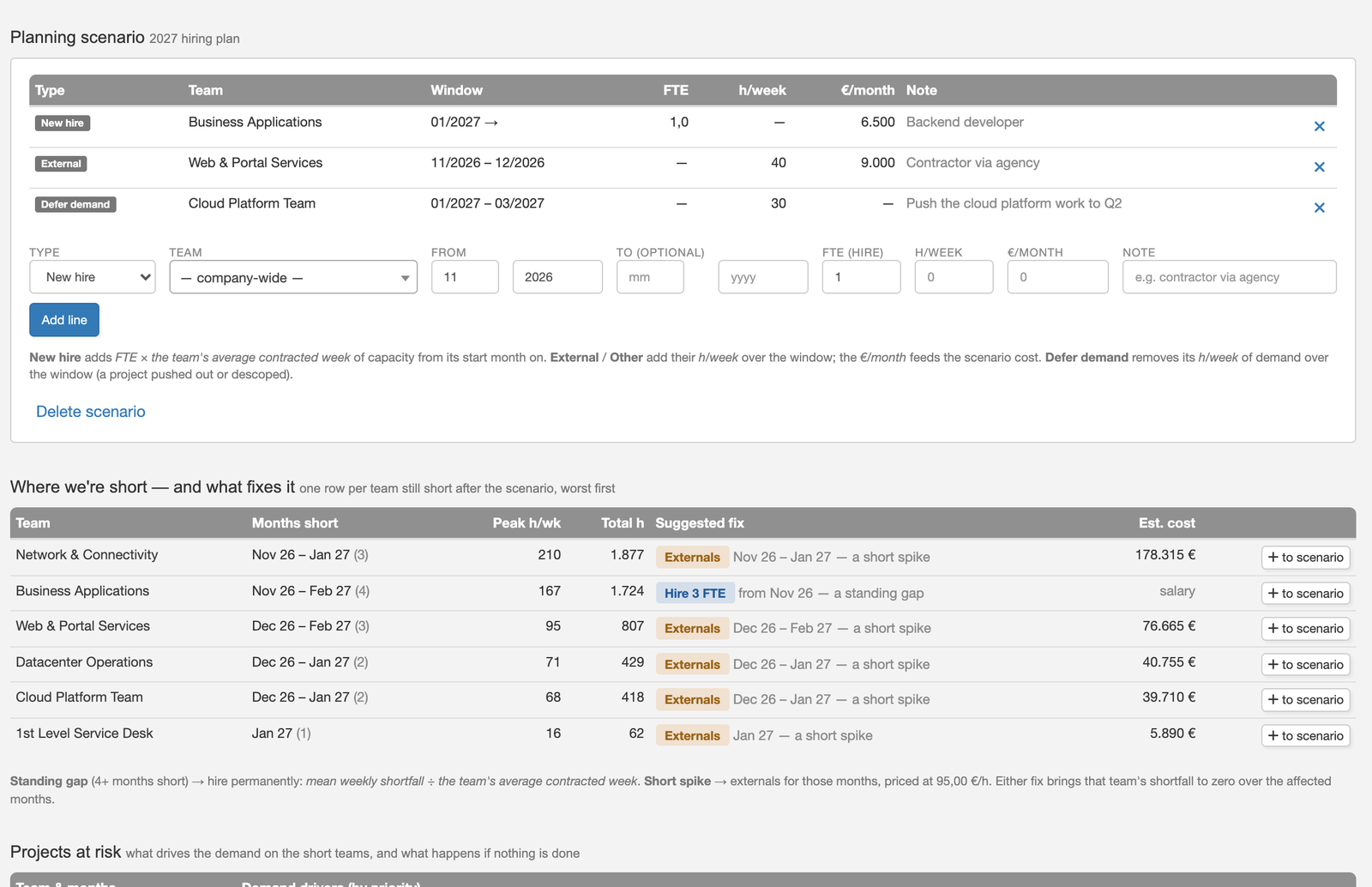Edit the From month field showing 11
Screen dimensions: 1372x887
(465, 277)
